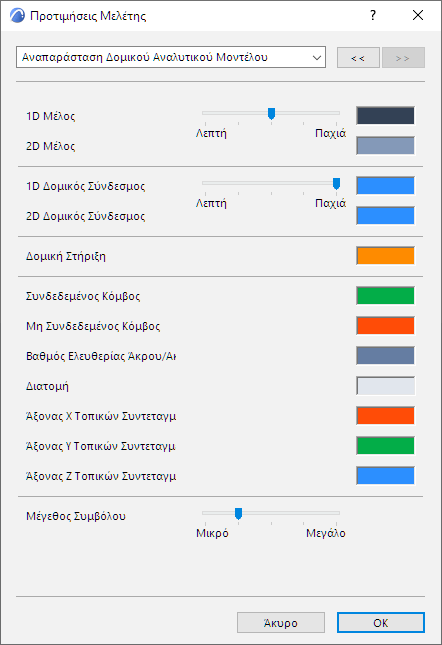This screenshot has height=645, width=442.
Task: Change the Συνδεδεμένος Κόμβος green color
Action: 385,296
